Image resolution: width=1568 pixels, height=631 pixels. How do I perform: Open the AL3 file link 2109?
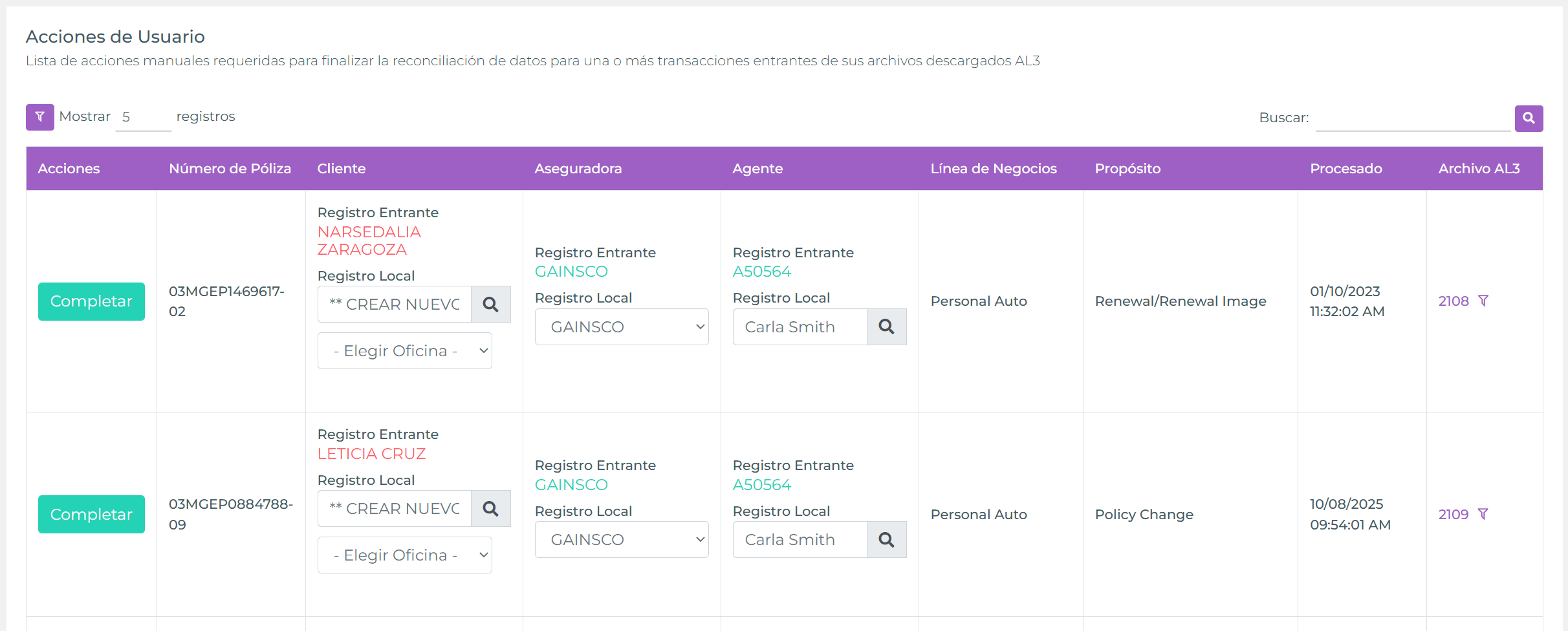[x=1453, y=514]
